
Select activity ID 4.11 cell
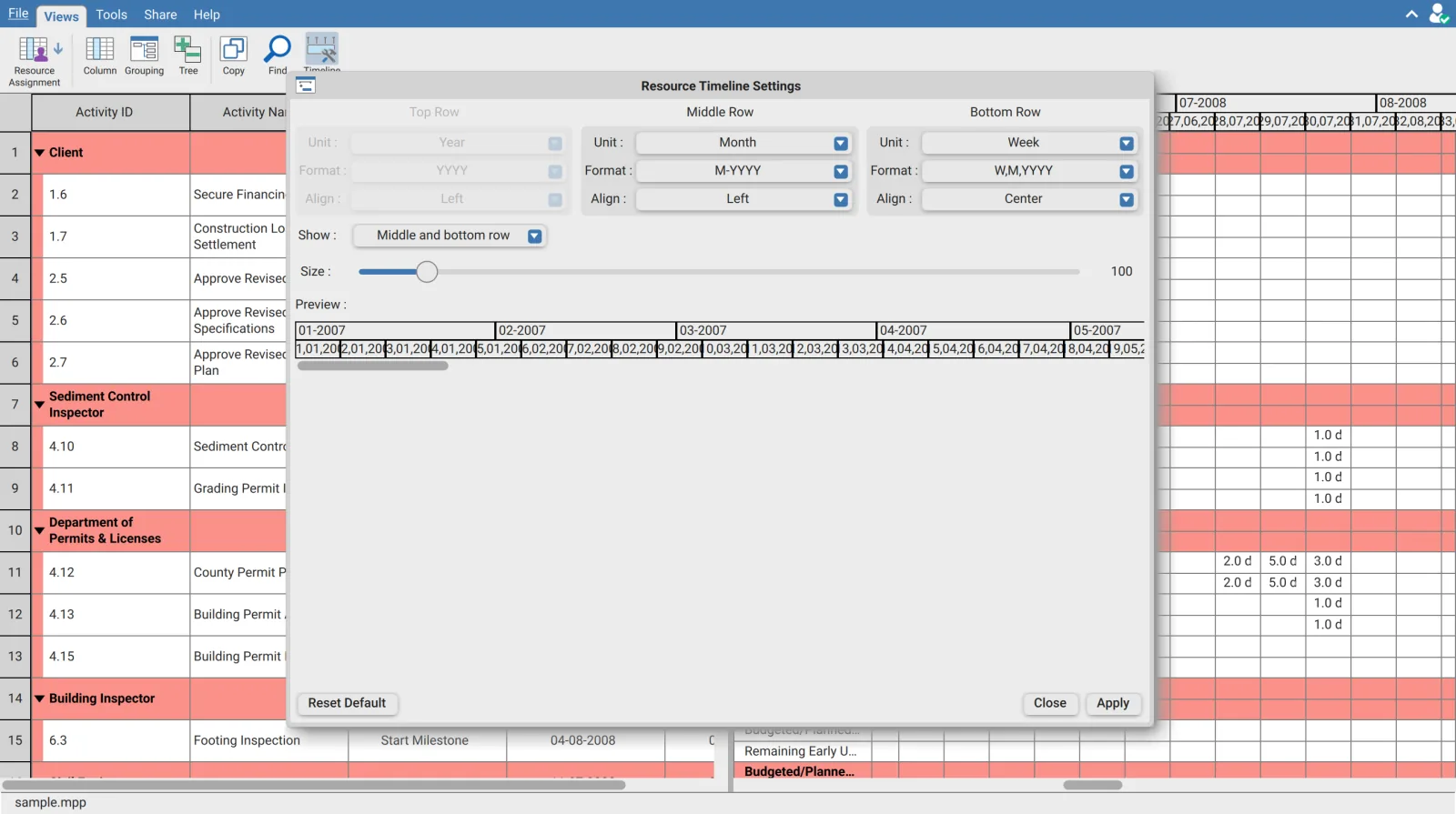[x=116, y=488]
